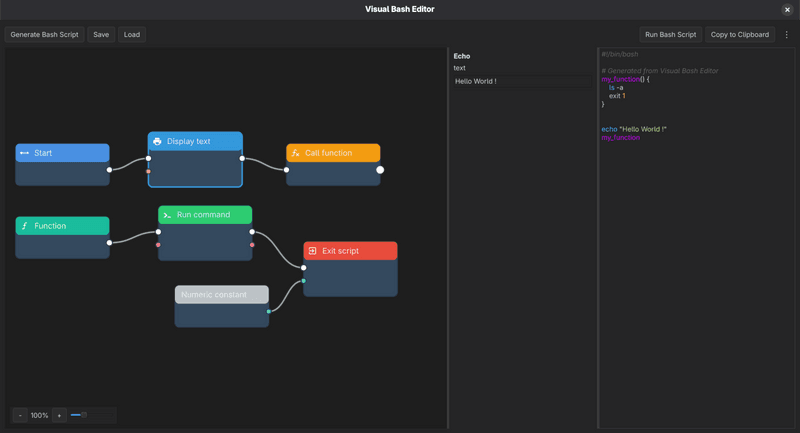Click the 100% zoom level label
This screenshot has width=800, height=433.
click(x=39, y=415)
